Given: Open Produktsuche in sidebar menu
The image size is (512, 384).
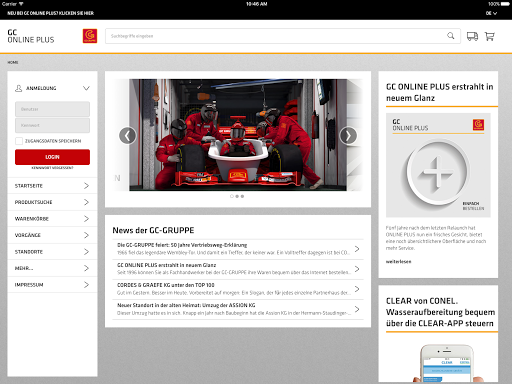Looking at the screenshot, I should [52, 202].
